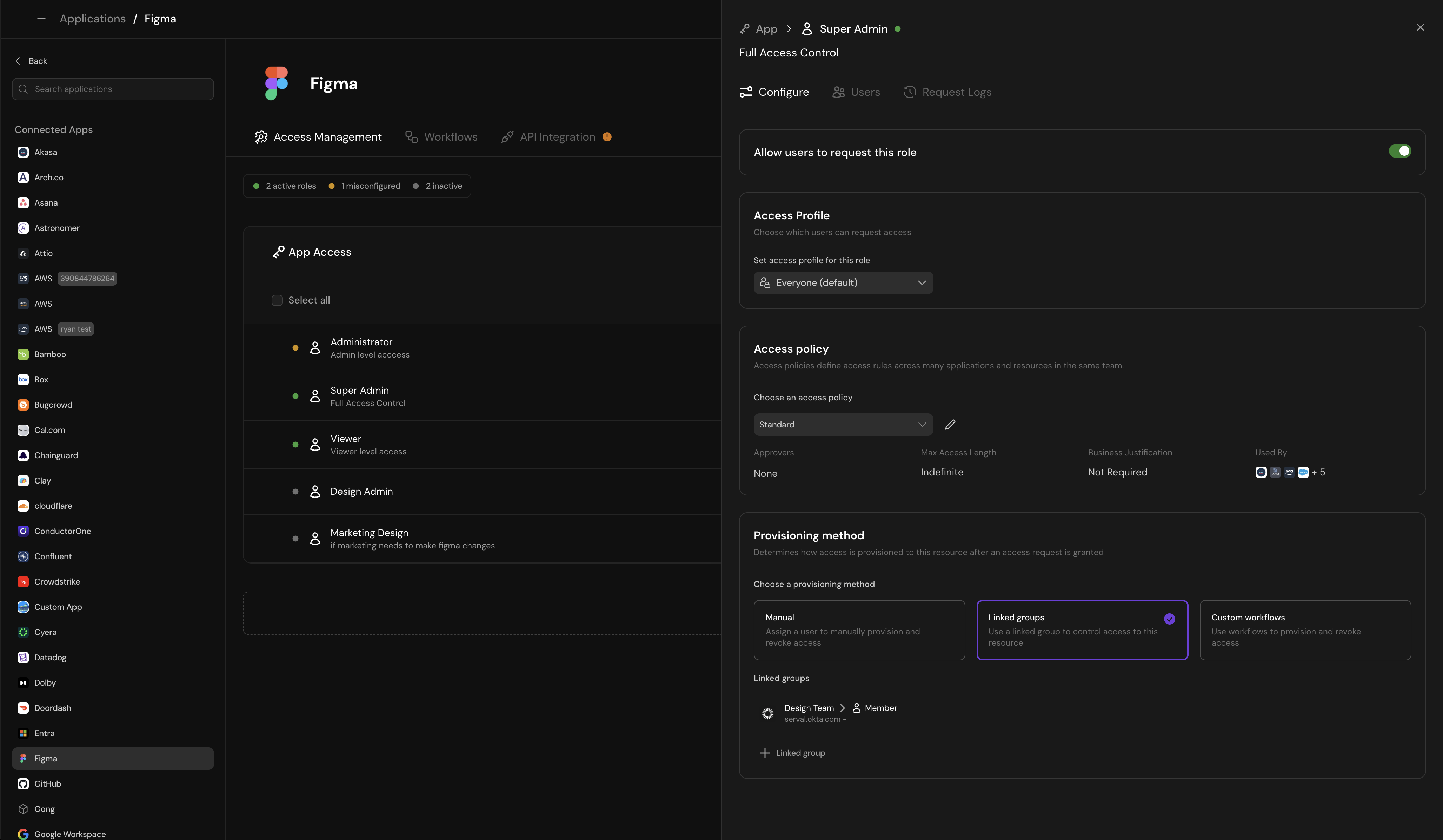Open the Datadog app from Connected Apps
Viewport: 1443px width, 840px height.
pyautogui.click(x=50, y=657)
